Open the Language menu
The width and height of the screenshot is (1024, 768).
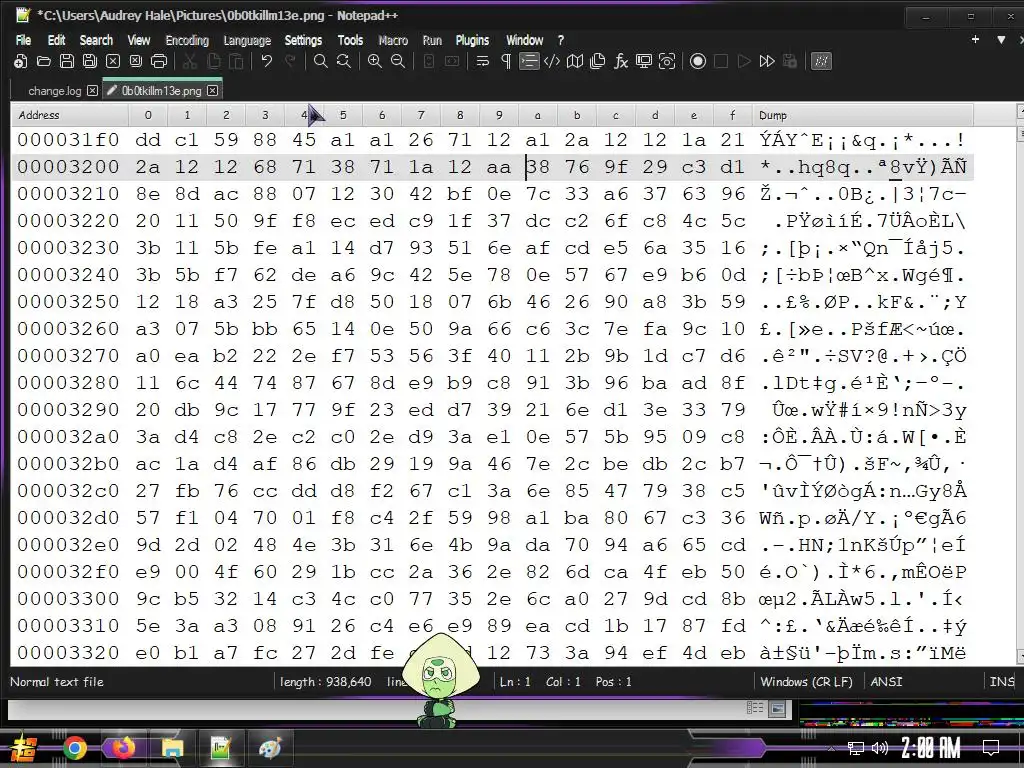click(247, 40)
